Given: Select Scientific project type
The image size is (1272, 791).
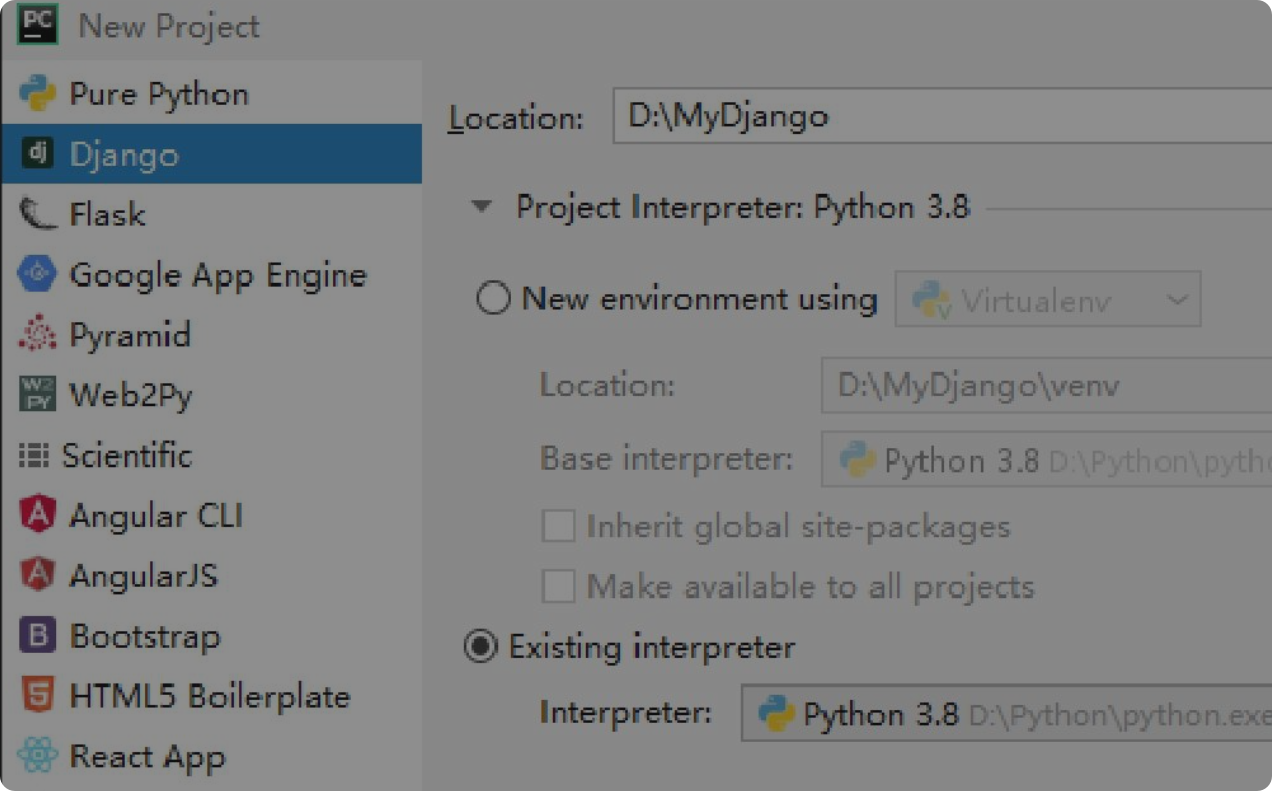Looking at the screenshot, I should [x=211, y=455].
